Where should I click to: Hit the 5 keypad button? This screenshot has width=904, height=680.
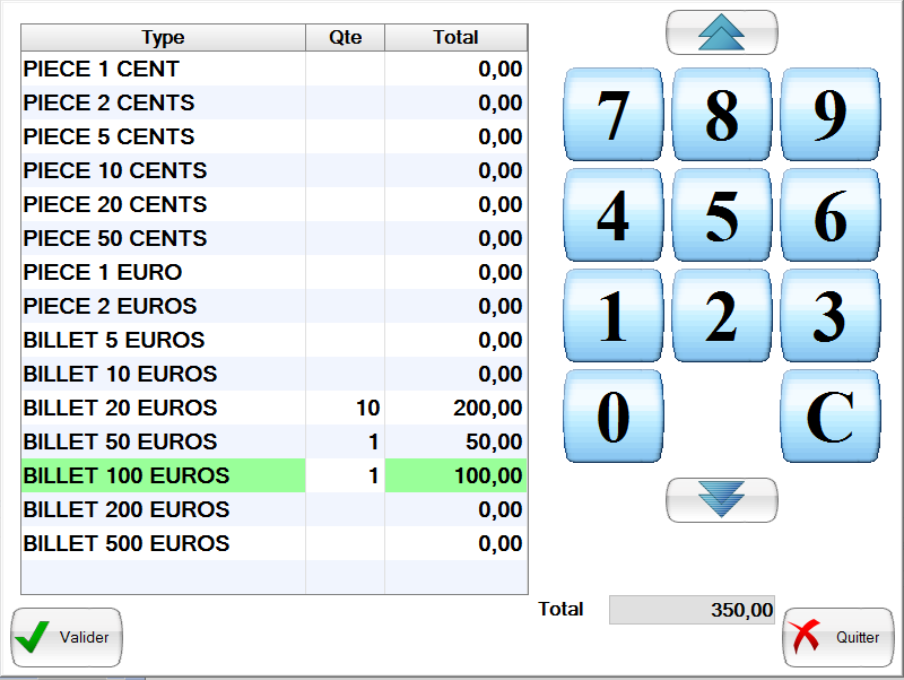coord(721,215)
